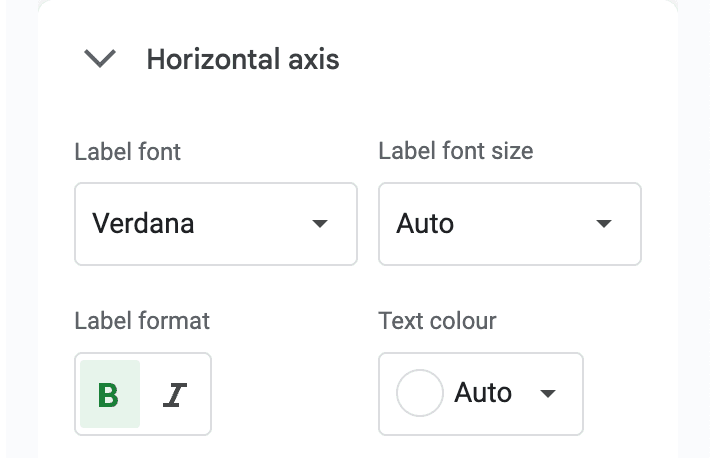Enable italic label format
The width and height of the screenshot is (710, 458).
[175, 395]
